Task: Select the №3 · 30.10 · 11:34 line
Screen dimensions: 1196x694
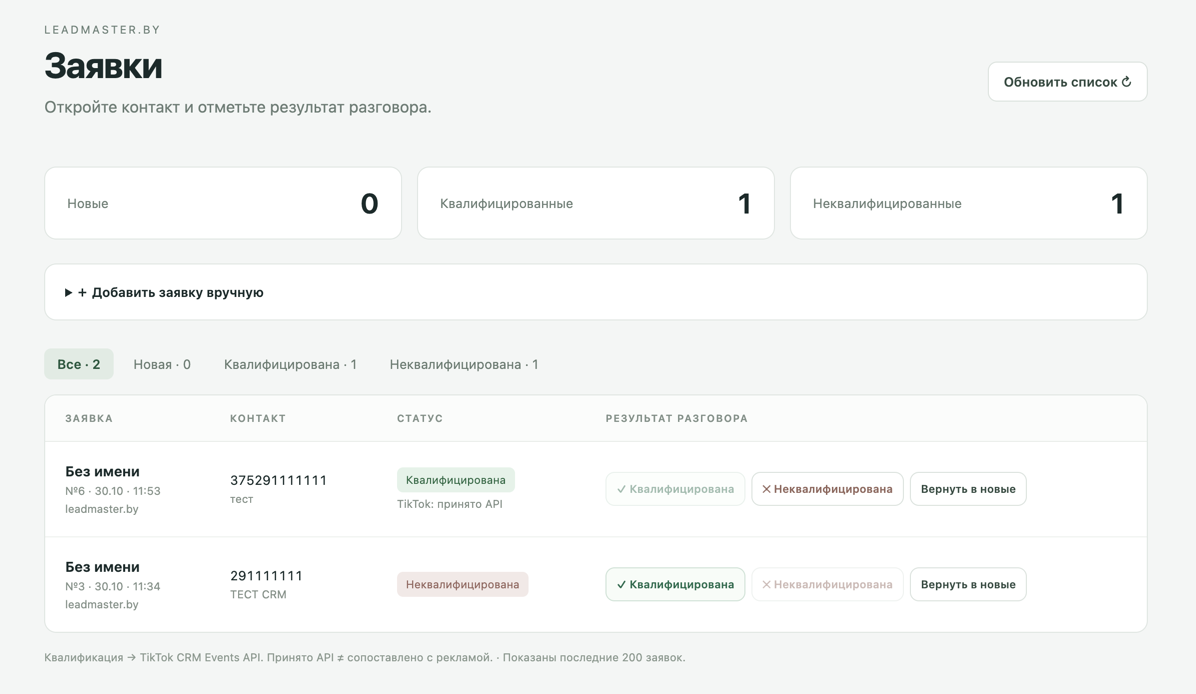Action: [x=112, y=586]
